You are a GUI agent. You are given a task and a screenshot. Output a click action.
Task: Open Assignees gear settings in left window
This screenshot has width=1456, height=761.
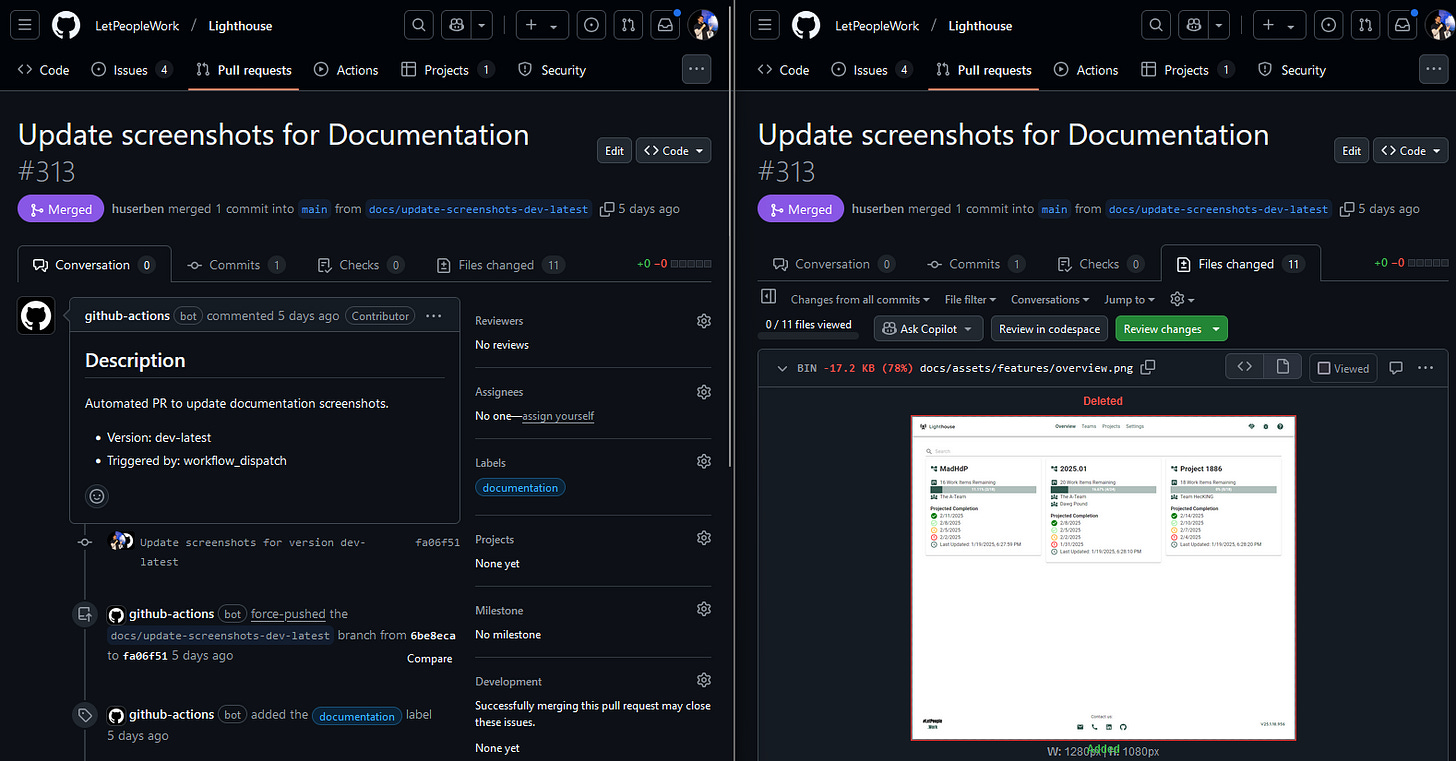coord(704,392)
